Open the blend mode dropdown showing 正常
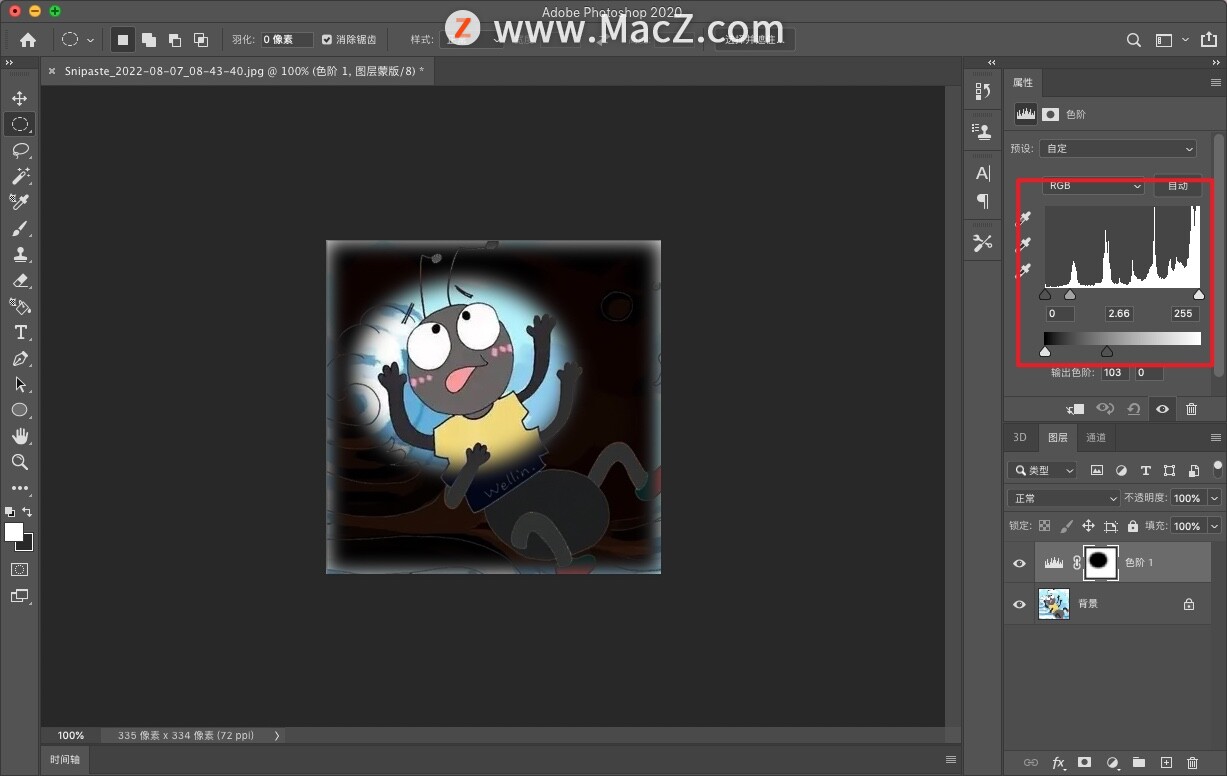The image size is (1227, 776). [x=1064, y=498]
